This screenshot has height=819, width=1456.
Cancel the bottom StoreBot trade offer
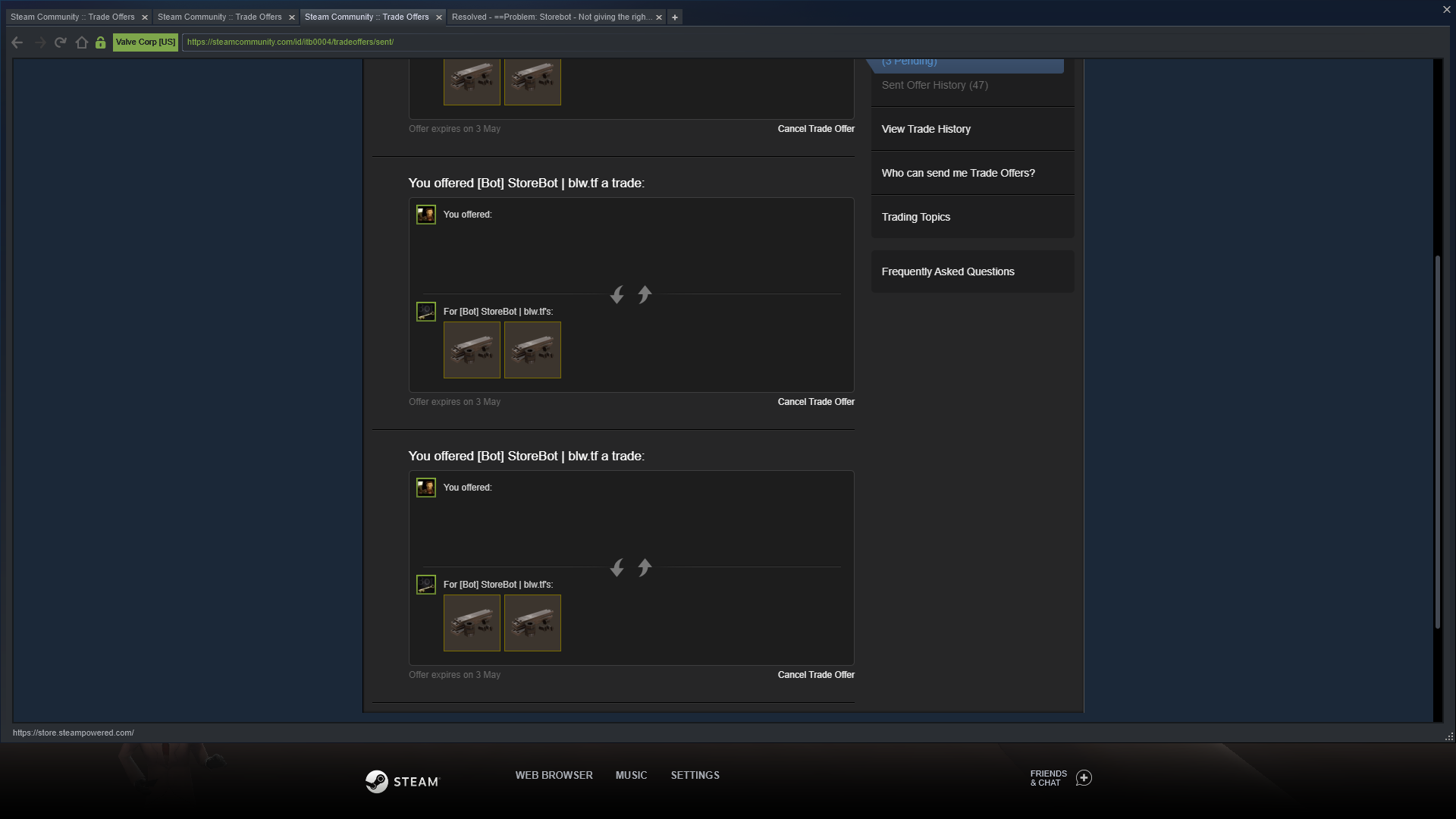(x=816, y=675)
